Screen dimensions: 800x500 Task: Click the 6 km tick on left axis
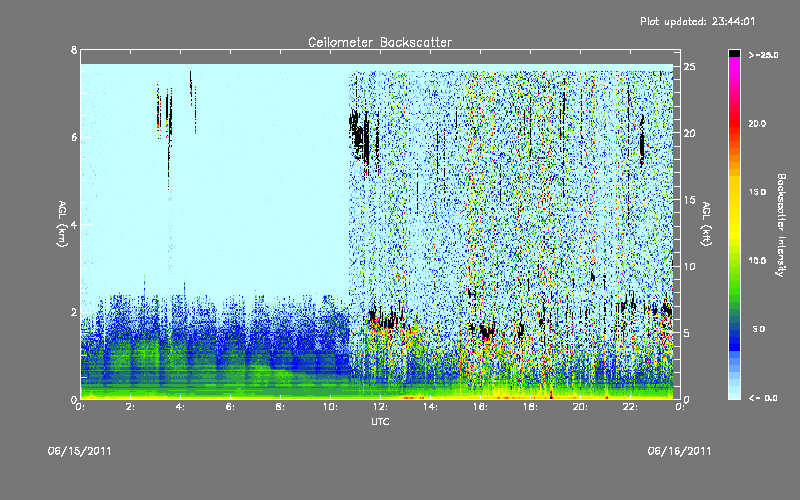[74, 137]
